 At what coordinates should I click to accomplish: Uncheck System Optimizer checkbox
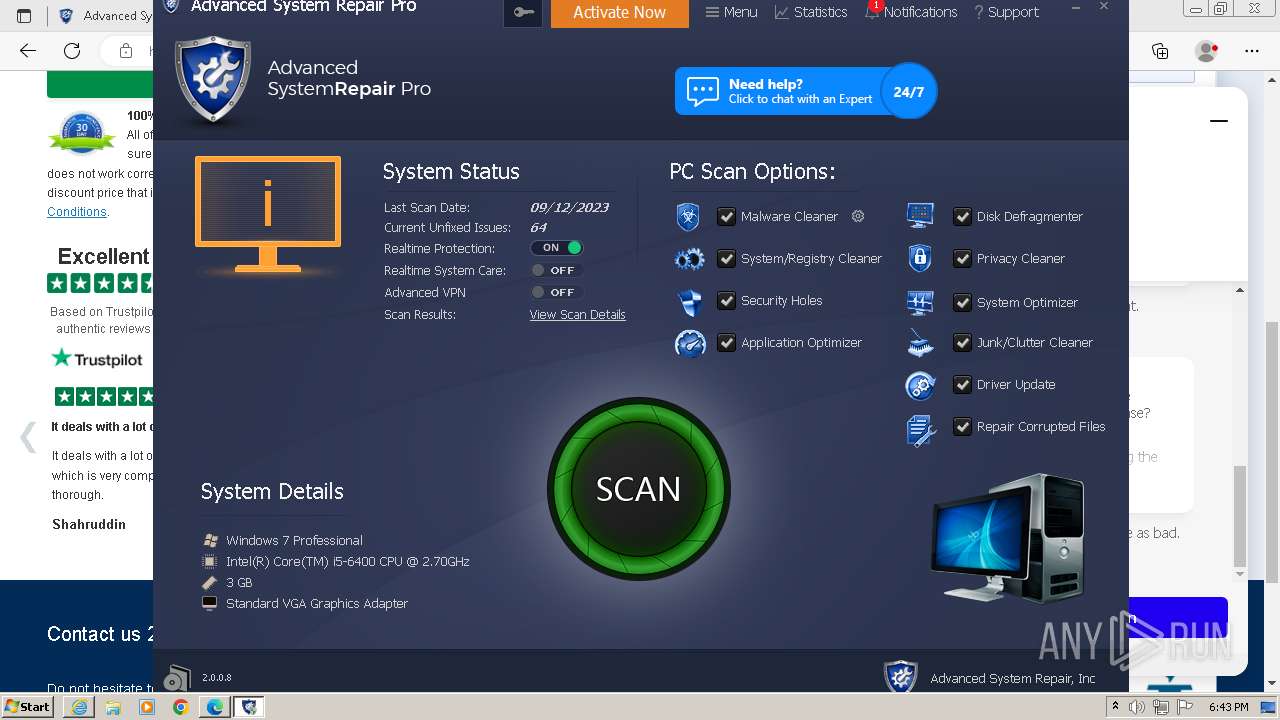tap(962, 301)
